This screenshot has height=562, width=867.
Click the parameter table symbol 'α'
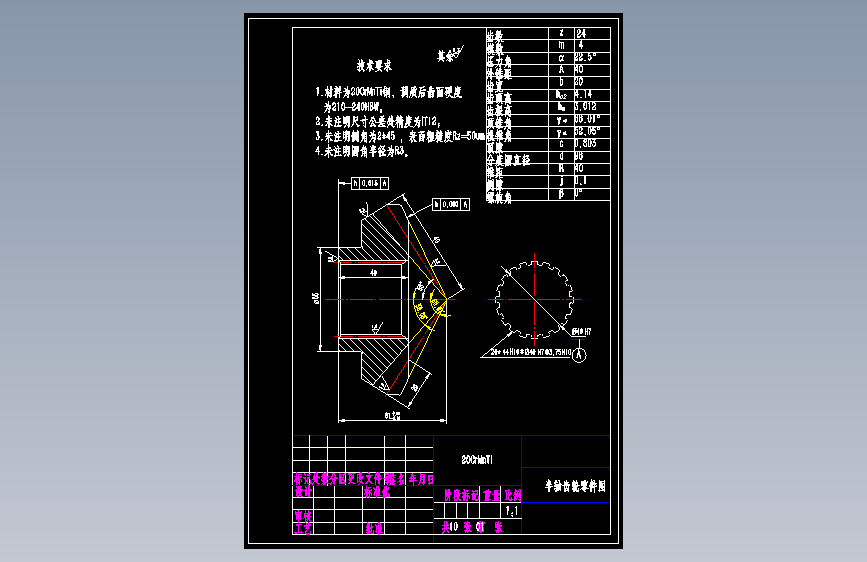561,58
